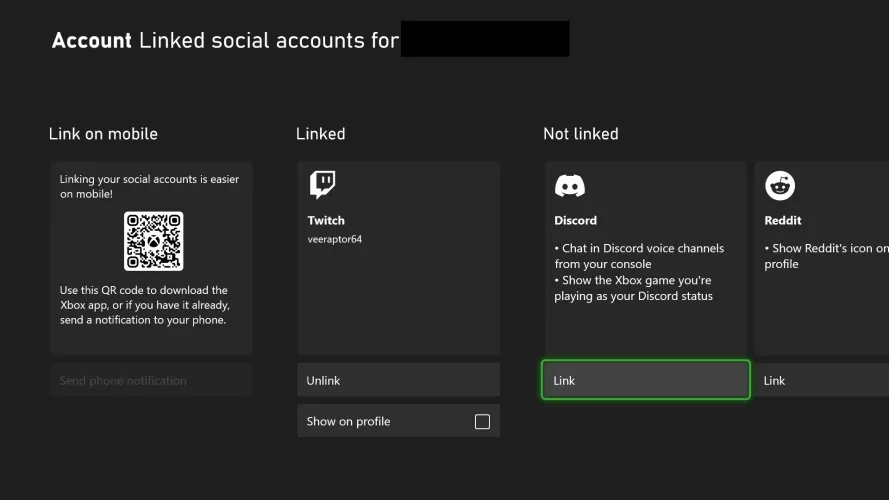This screenshot has height=500, width=889.
Task: Enable the Show on profile checkbox
Action: click(x=482, y=422)
